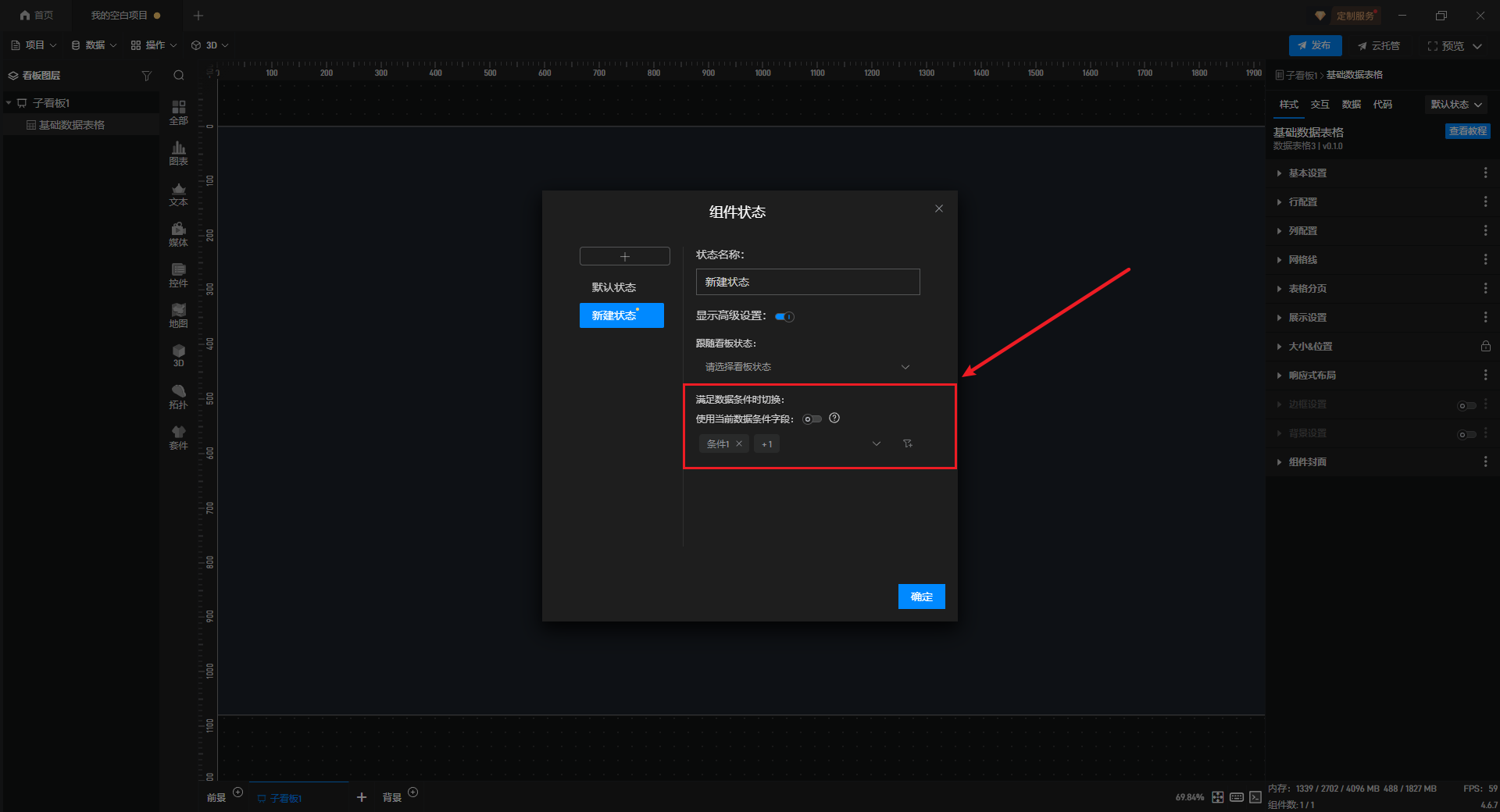This screenshot has width=1500, height=812.
Task: Open the 拓扑 topology components icon
Action: click(178, 396)
